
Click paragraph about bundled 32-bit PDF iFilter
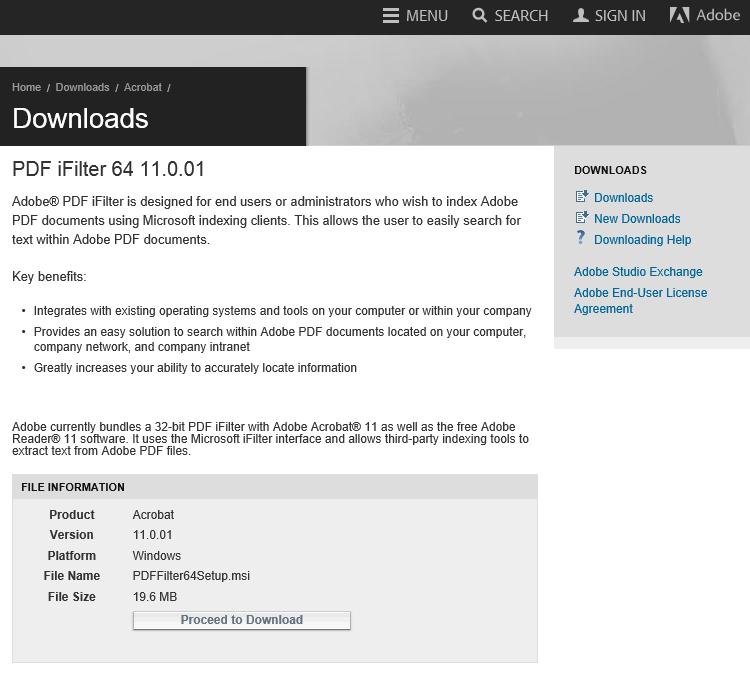point(270,439)
